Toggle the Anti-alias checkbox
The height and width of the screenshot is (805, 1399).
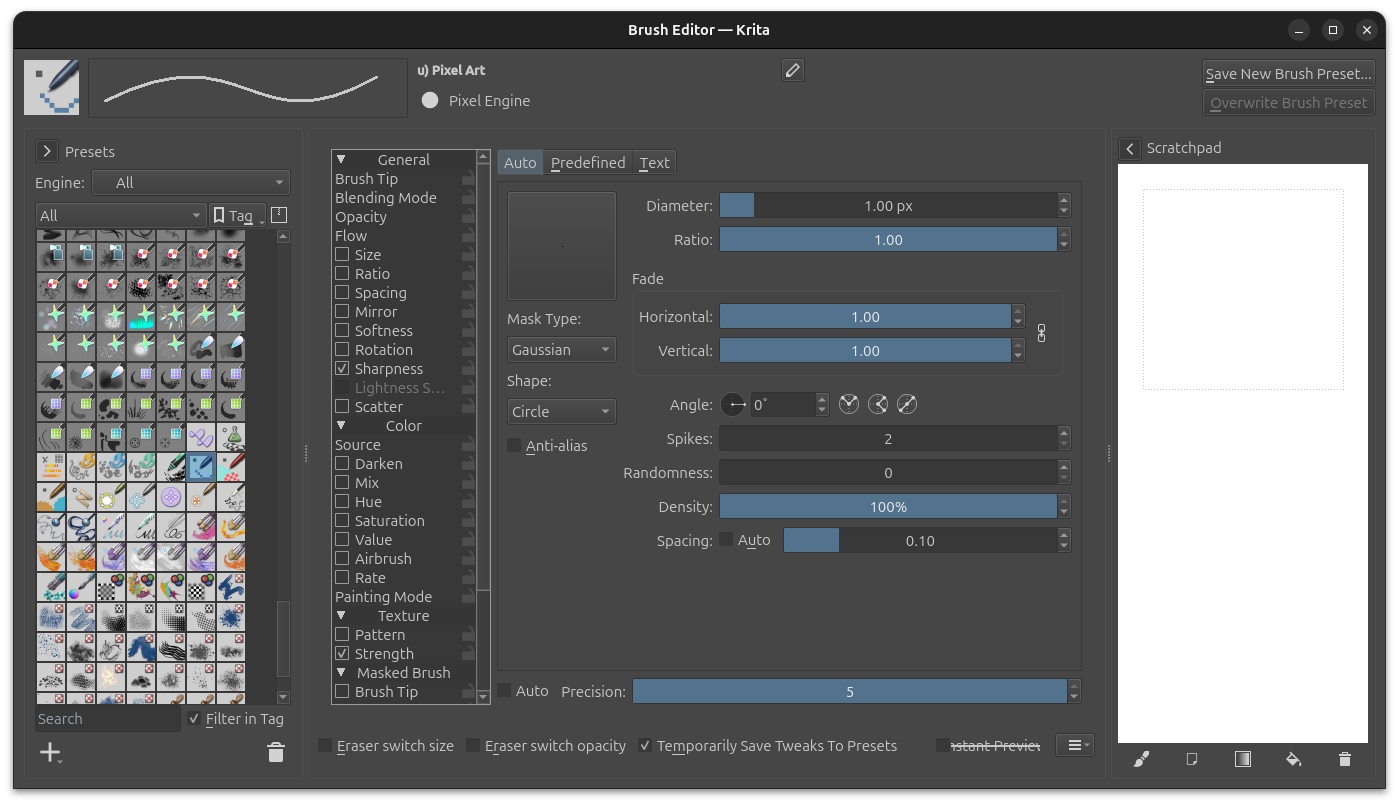[x=514, y=446]
